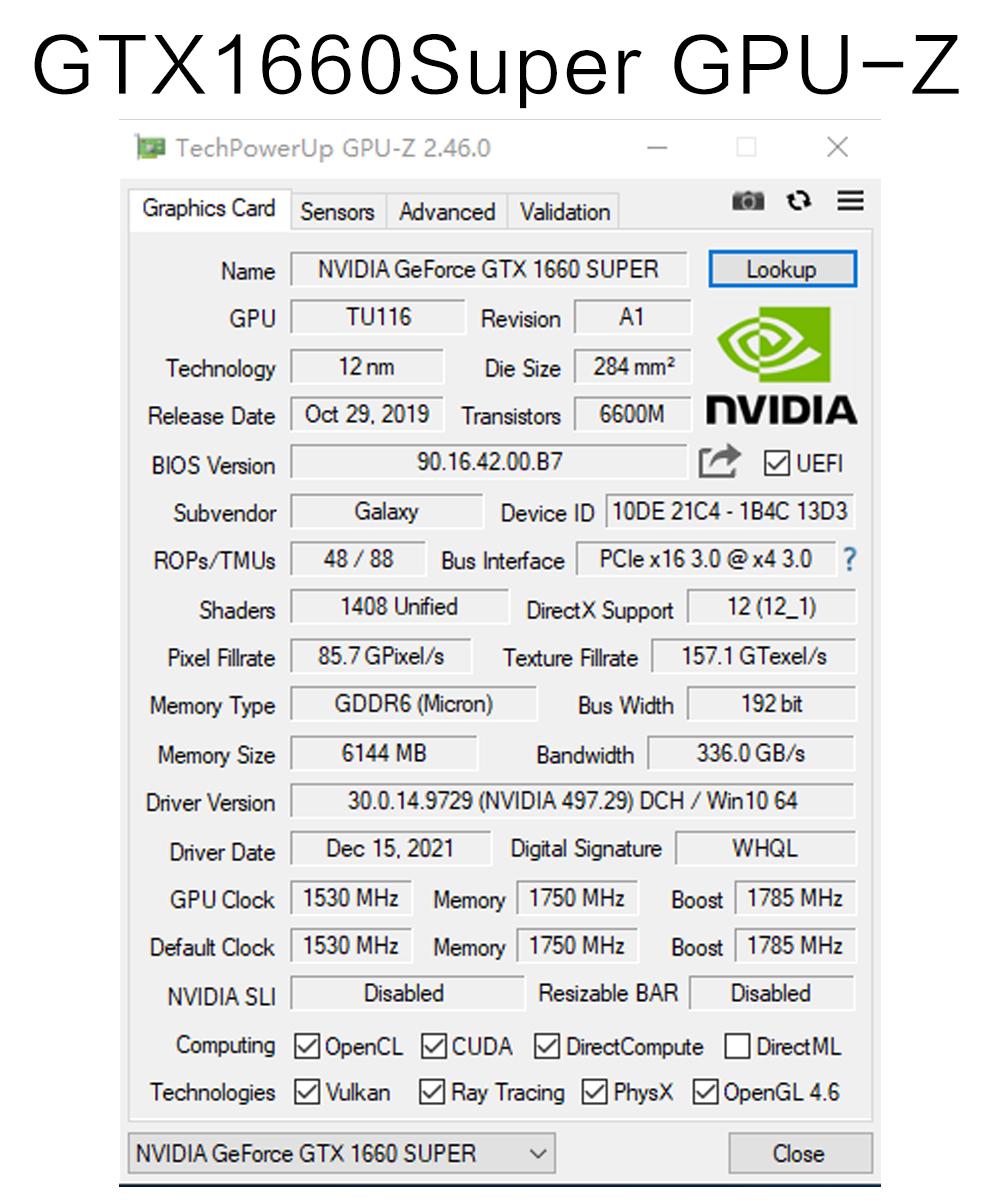This screenshot has width=1000, height=1200.
Task: Click the BIOS Version field 90.16.42.00.B7
Action: click(x=489, y=462)
